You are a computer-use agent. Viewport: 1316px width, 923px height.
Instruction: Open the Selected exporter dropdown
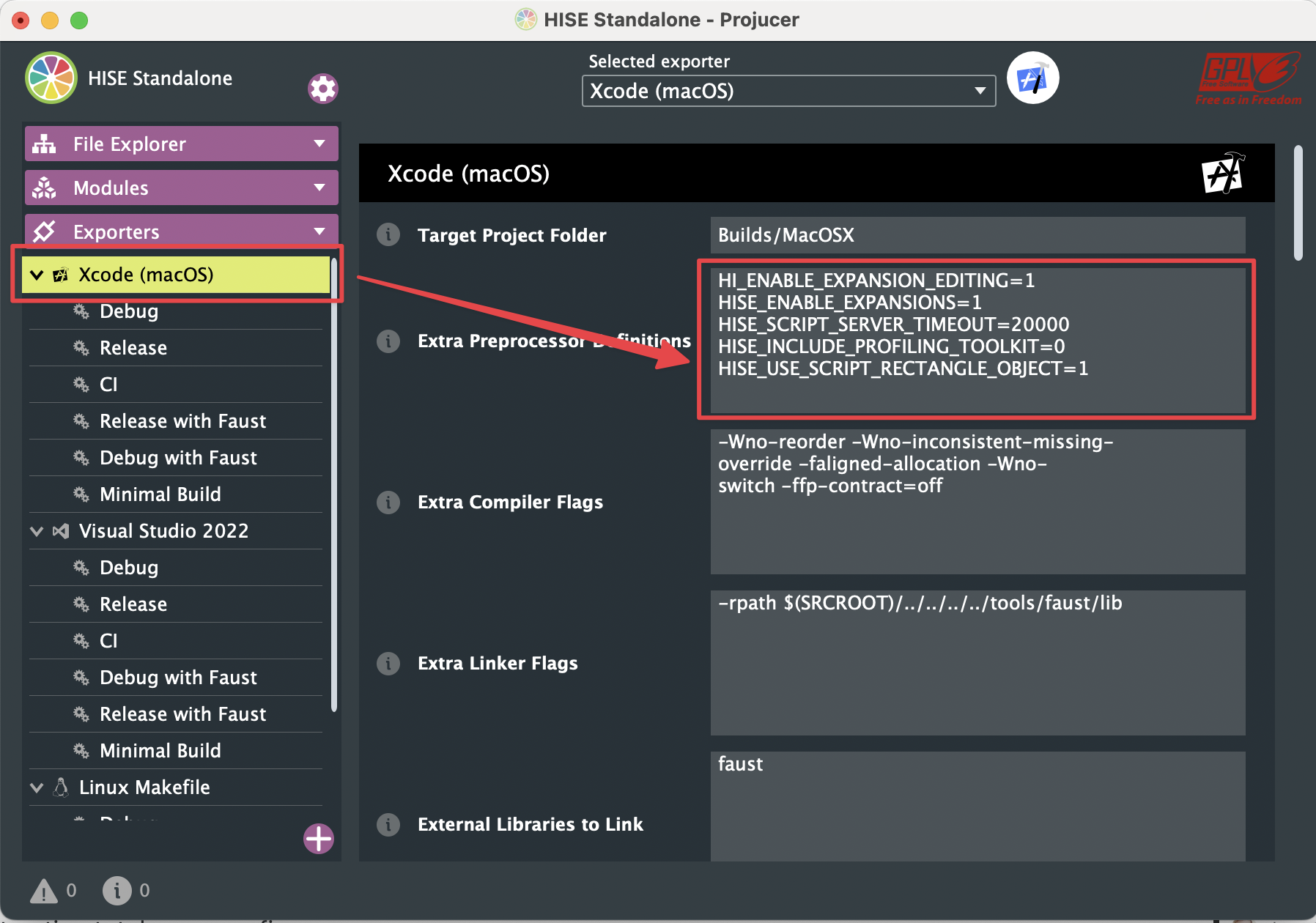788,92
